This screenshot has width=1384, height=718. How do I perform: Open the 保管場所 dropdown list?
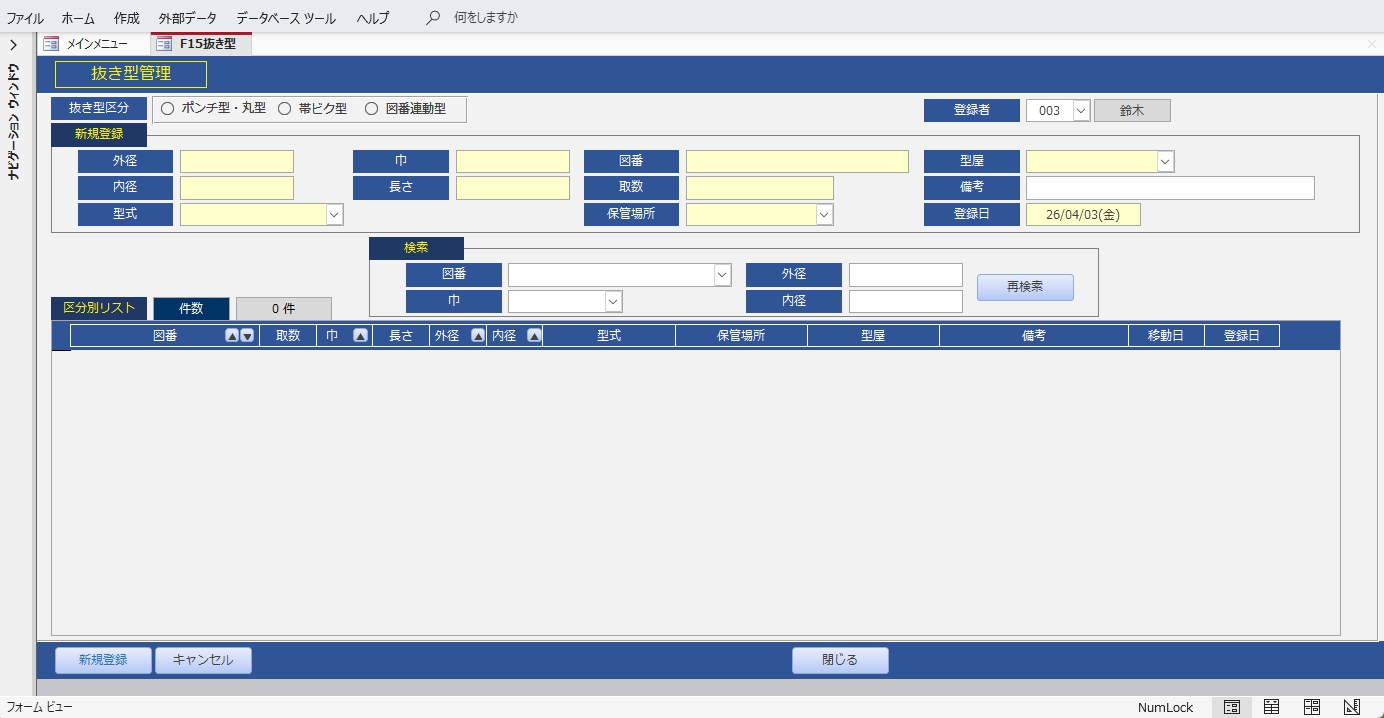click(x=824, y=215)
